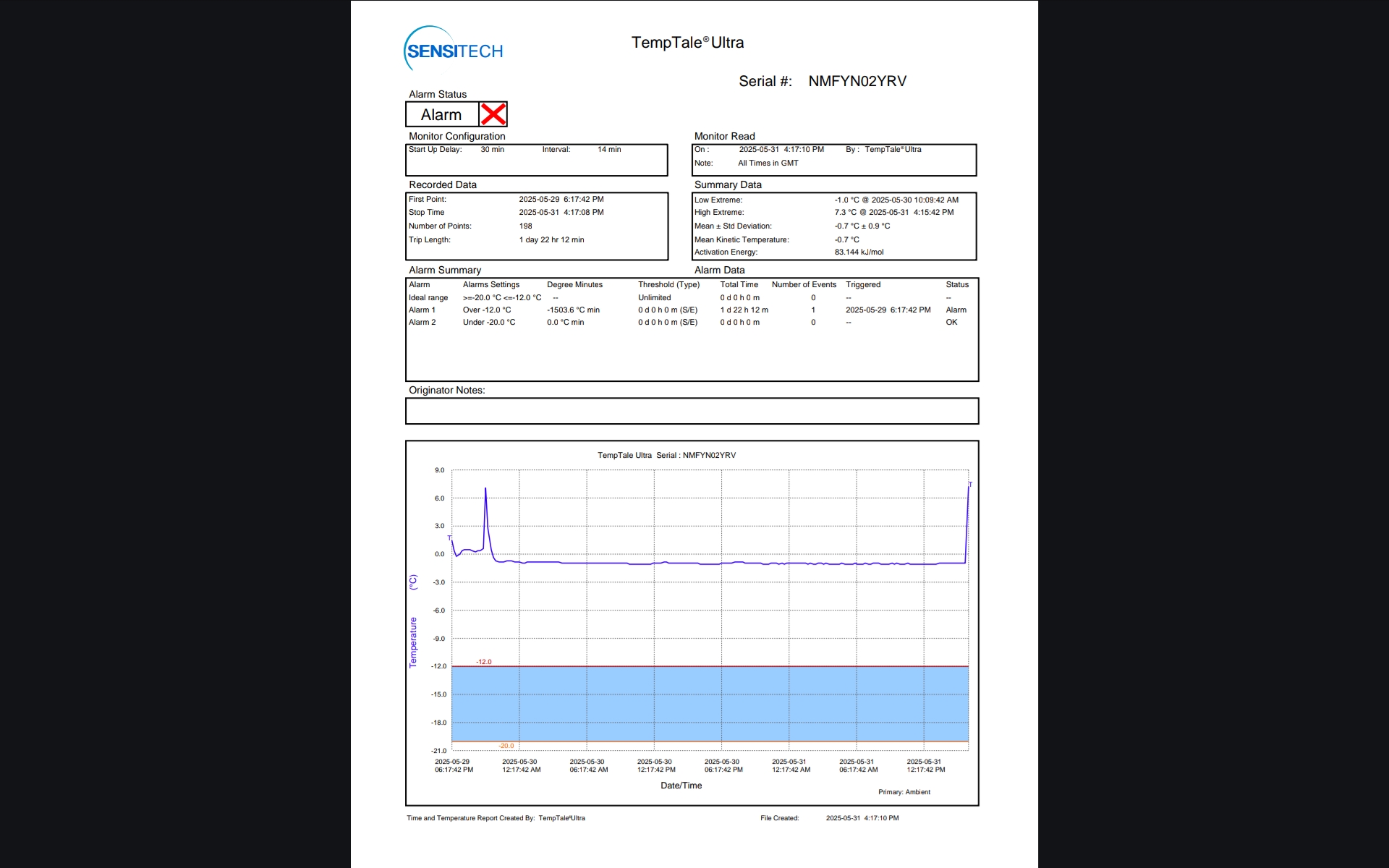The height and width of the screenshot is (868, 1389).
Task: Select First Point 2025-05-29 6:17:42 PM
Action: pyautogui.click(x=561, y=200)
